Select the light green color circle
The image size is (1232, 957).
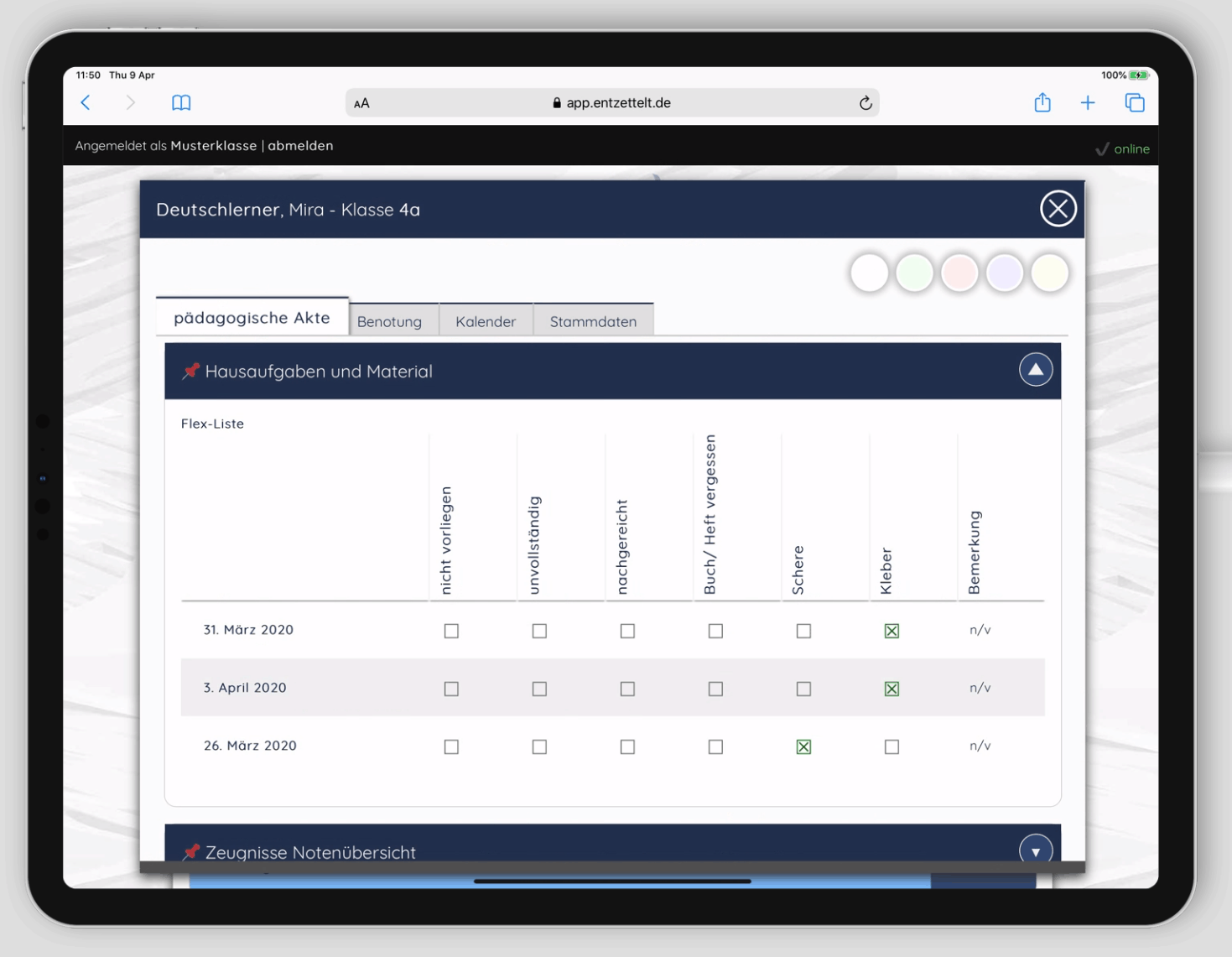click(914, 273)
